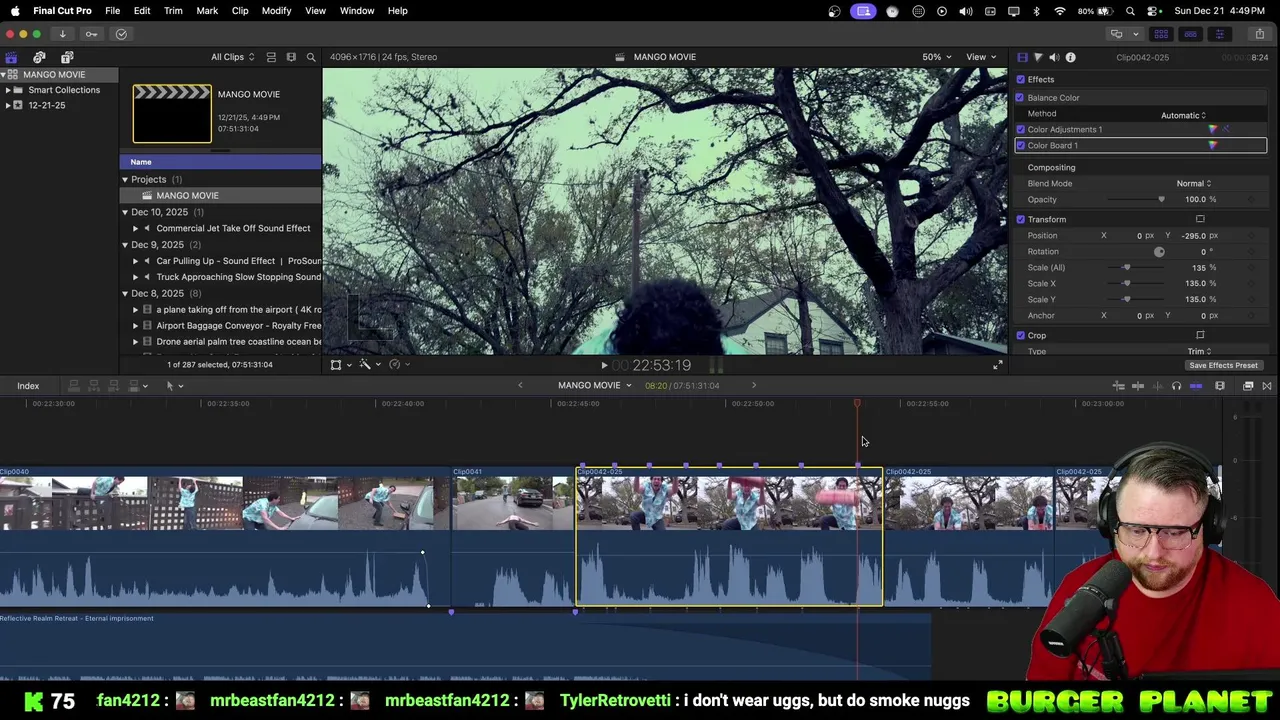Collapse the Projects group triangle
Viewport: 1280px width, 720px height.
(x=125, y=180)
